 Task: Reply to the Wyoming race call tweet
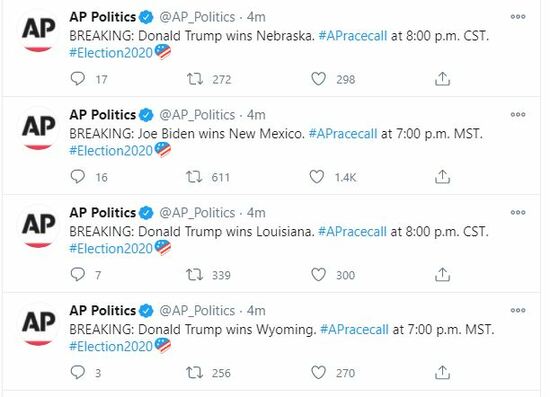pyautogui.click(x=78, y=372)
